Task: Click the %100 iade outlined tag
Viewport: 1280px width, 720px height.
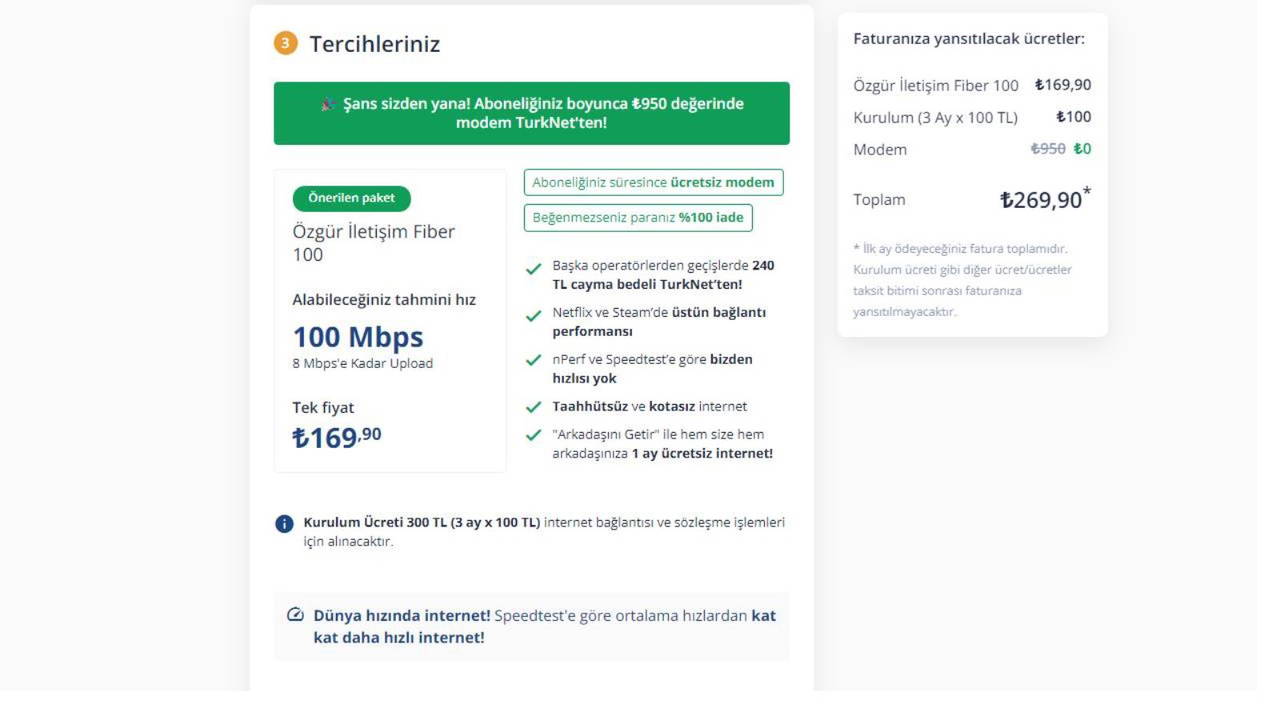Action: (638, 218)
